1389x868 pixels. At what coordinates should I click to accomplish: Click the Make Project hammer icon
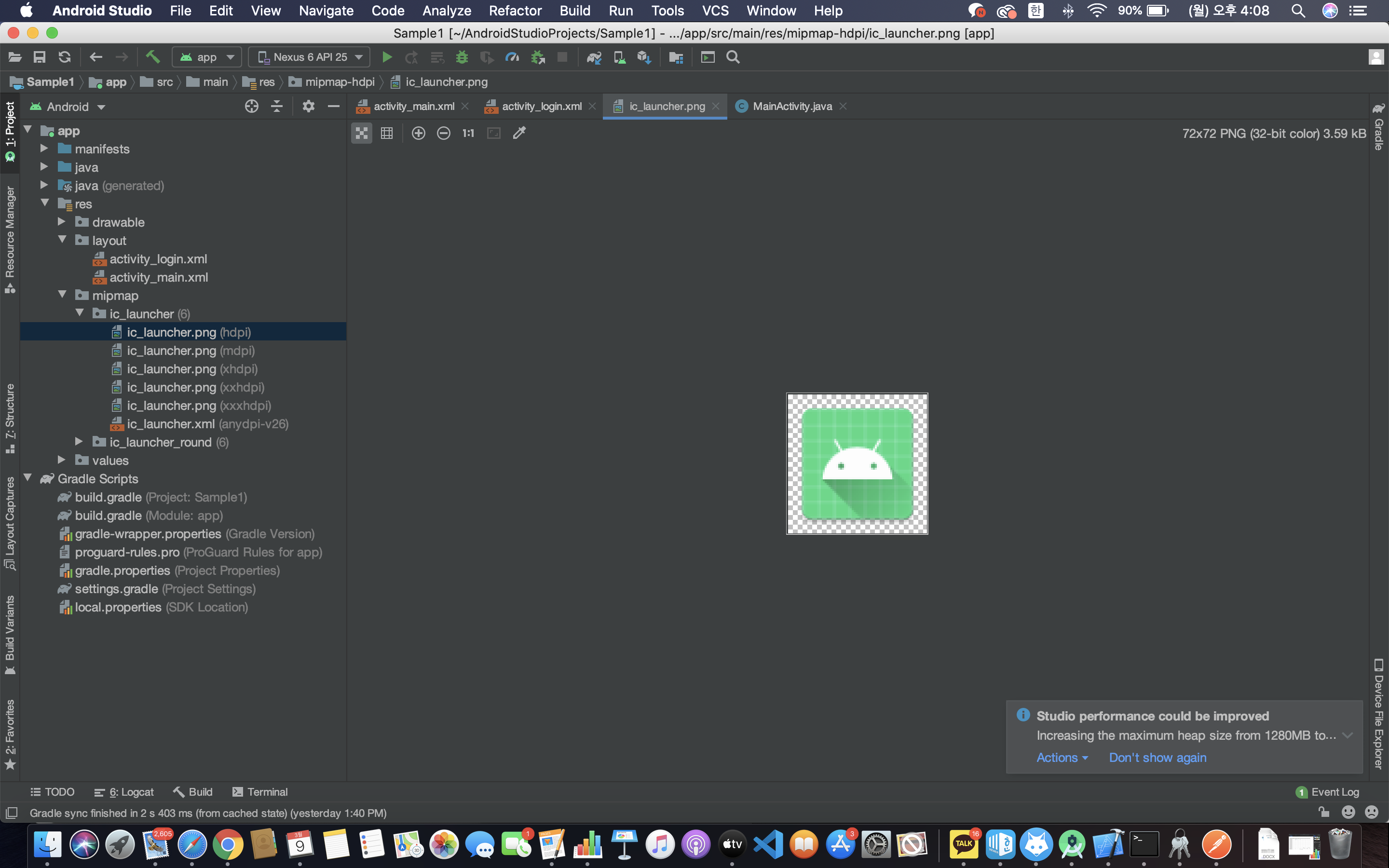tap(152, 57)
